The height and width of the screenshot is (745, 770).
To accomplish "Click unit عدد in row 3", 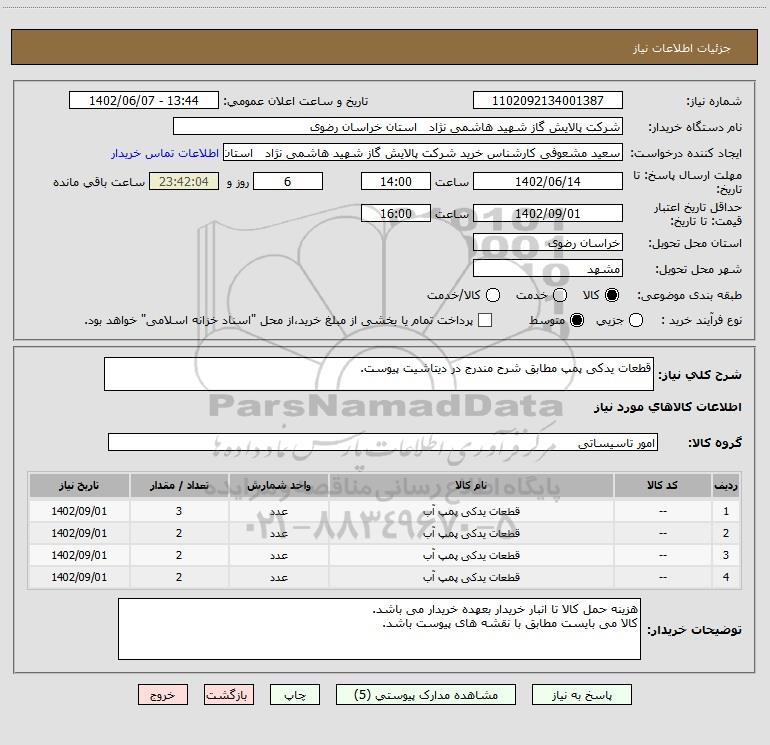I will [278, 555].
